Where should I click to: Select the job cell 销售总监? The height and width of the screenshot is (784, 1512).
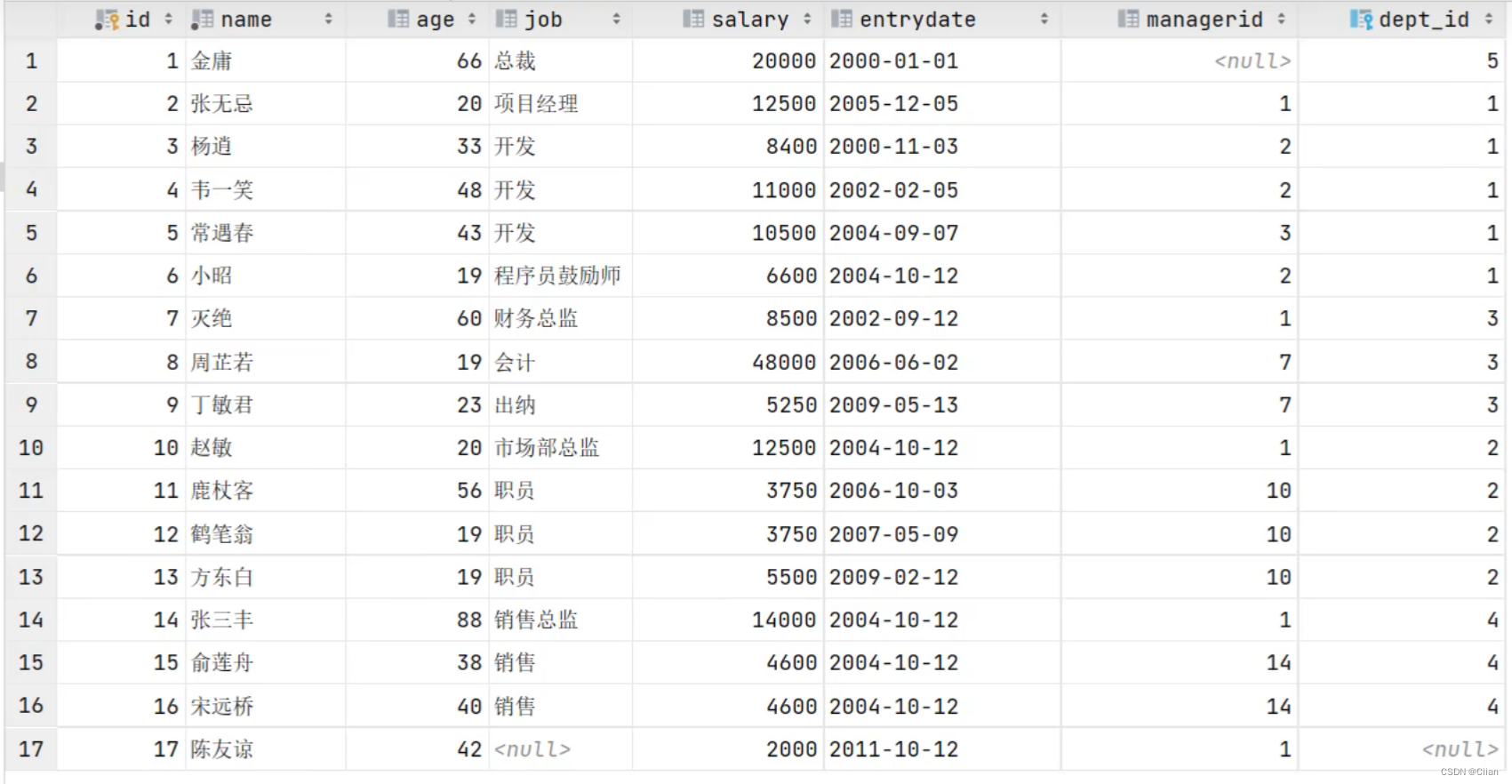(560, 620)
